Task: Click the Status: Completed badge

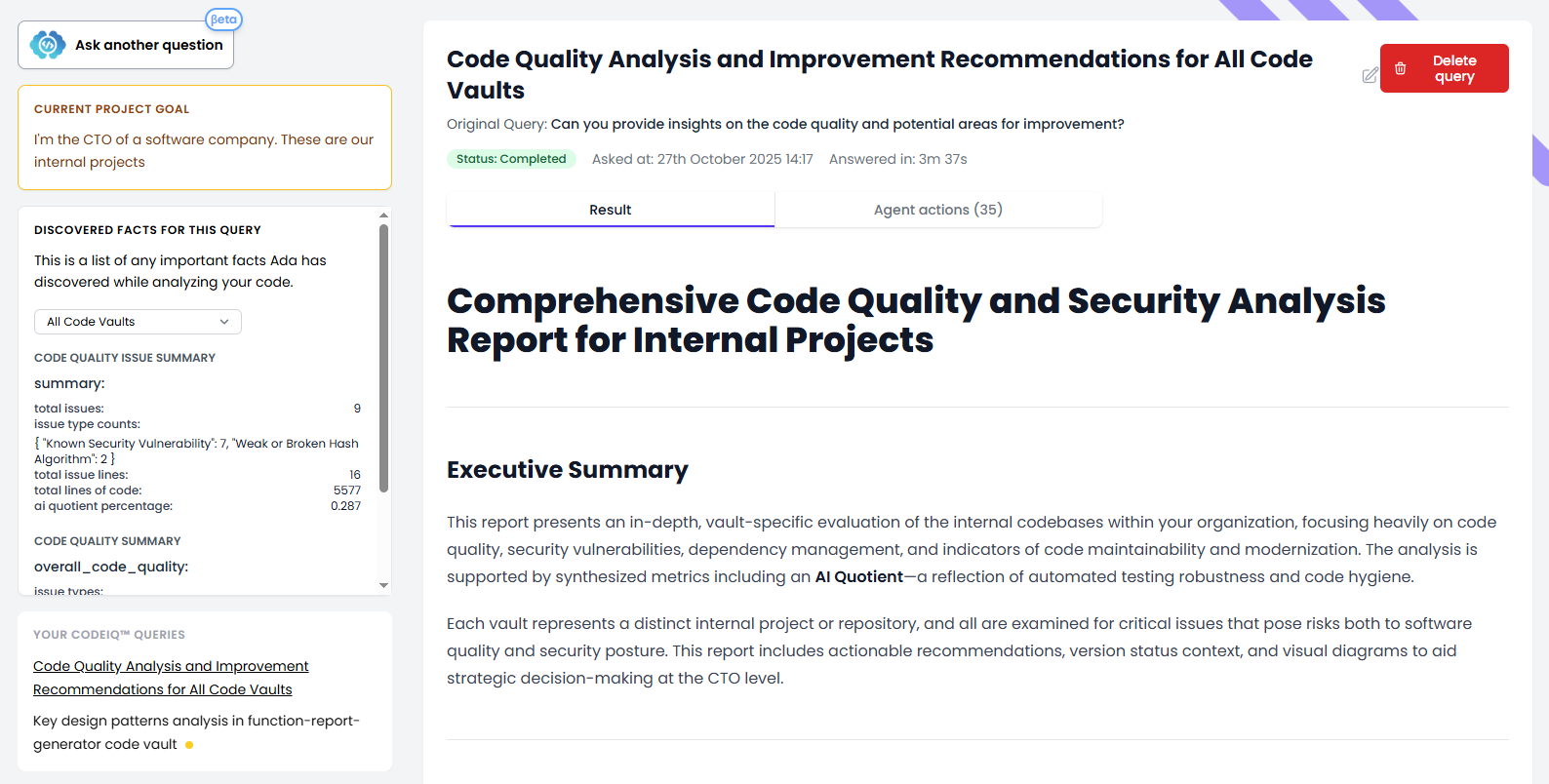Action: pos(511,159)
